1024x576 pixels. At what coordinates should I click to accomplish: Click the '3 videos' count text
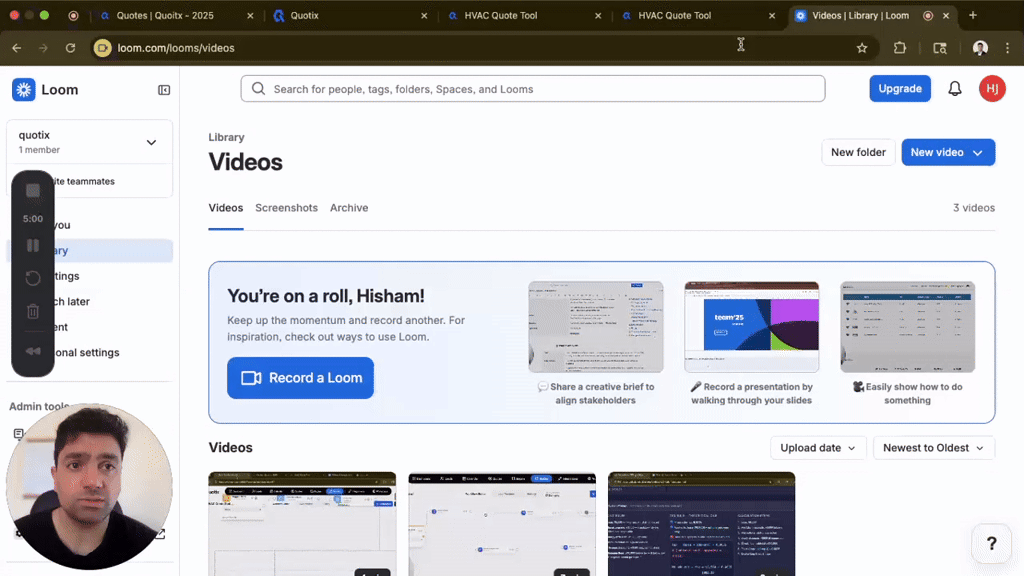coord(973,208)
